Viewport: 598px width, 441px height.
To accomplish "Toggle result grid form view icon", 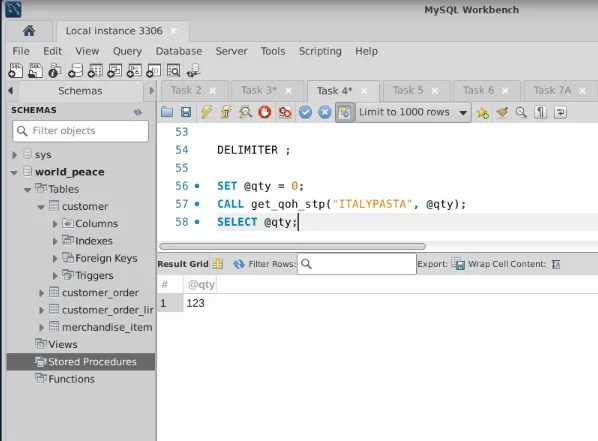I will pyautogui.click(x=218, y=264).
